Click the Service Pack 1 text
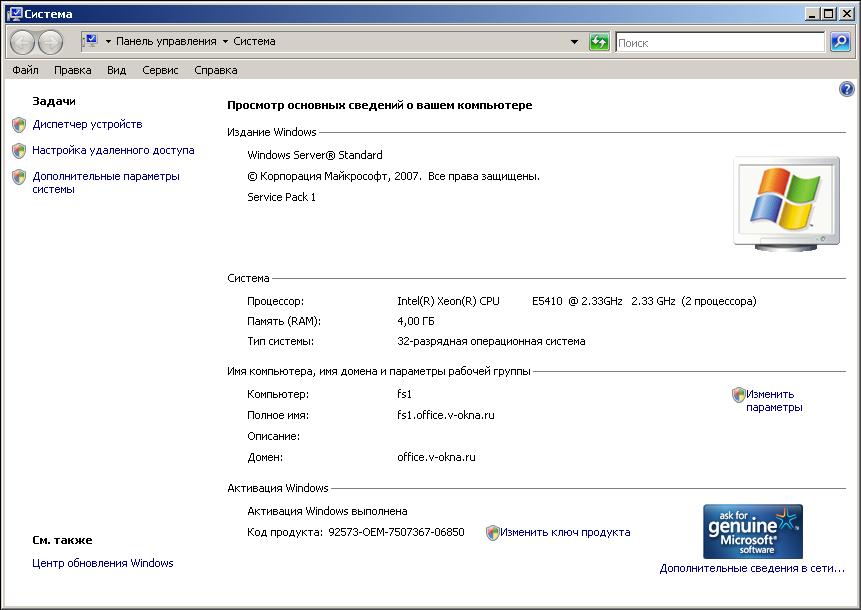 click(281, 198)
